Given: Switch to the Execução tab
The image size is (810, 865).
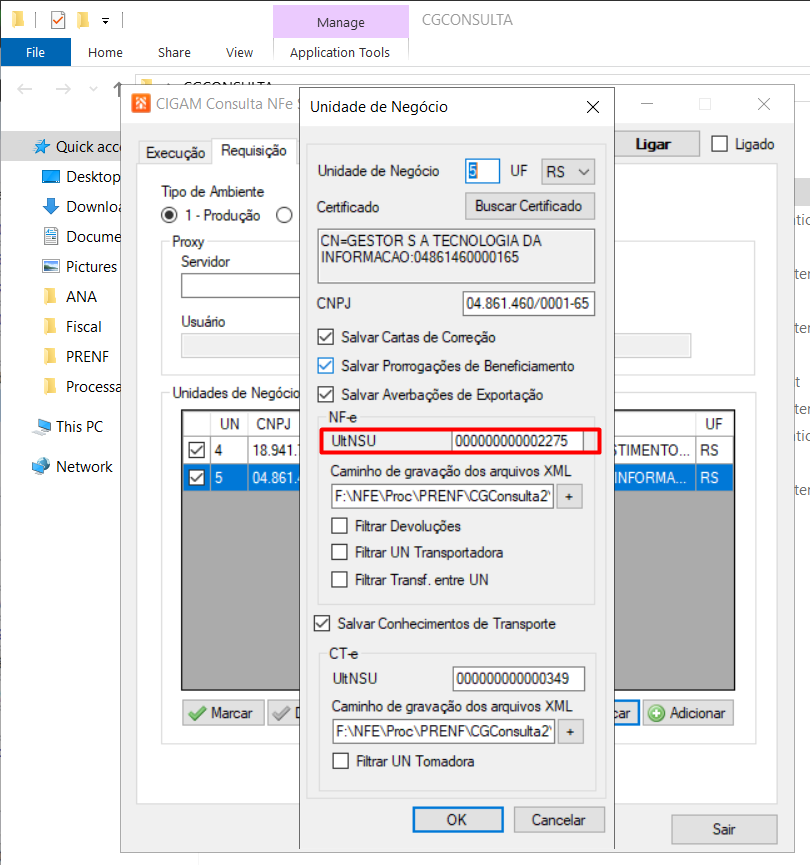Looking at the screenshot, I should click(175, 153).
